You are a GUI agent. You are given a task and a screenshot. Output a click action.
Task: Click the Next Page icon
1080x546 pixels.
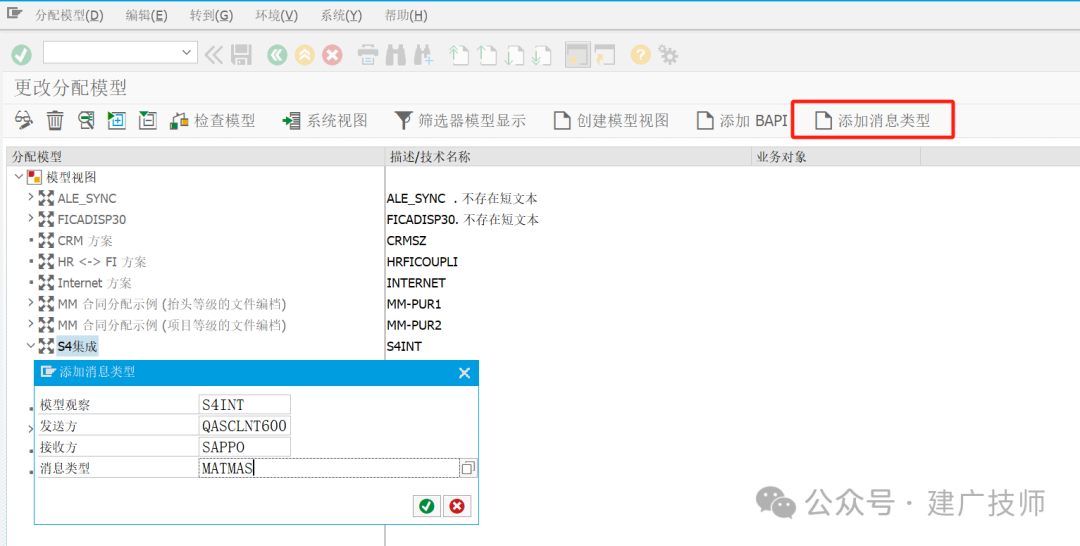point(515,54)
